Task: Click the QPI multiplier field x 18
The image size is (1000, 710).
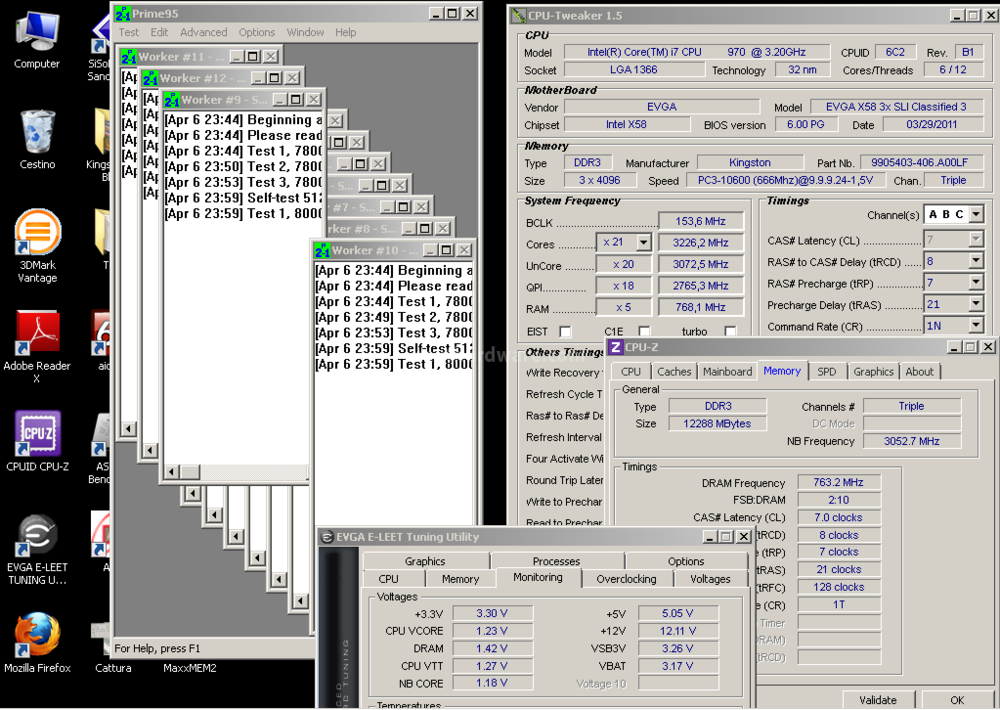Action: (623, 286)
